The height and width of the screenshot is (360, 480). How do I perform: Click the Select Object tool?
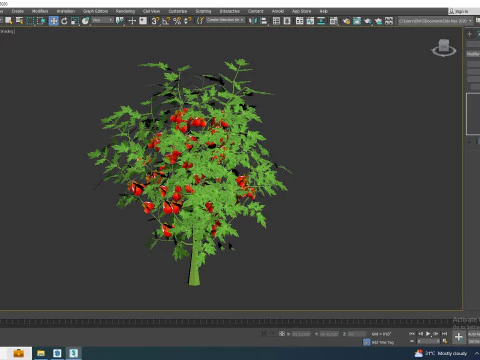tap(9, 21)
